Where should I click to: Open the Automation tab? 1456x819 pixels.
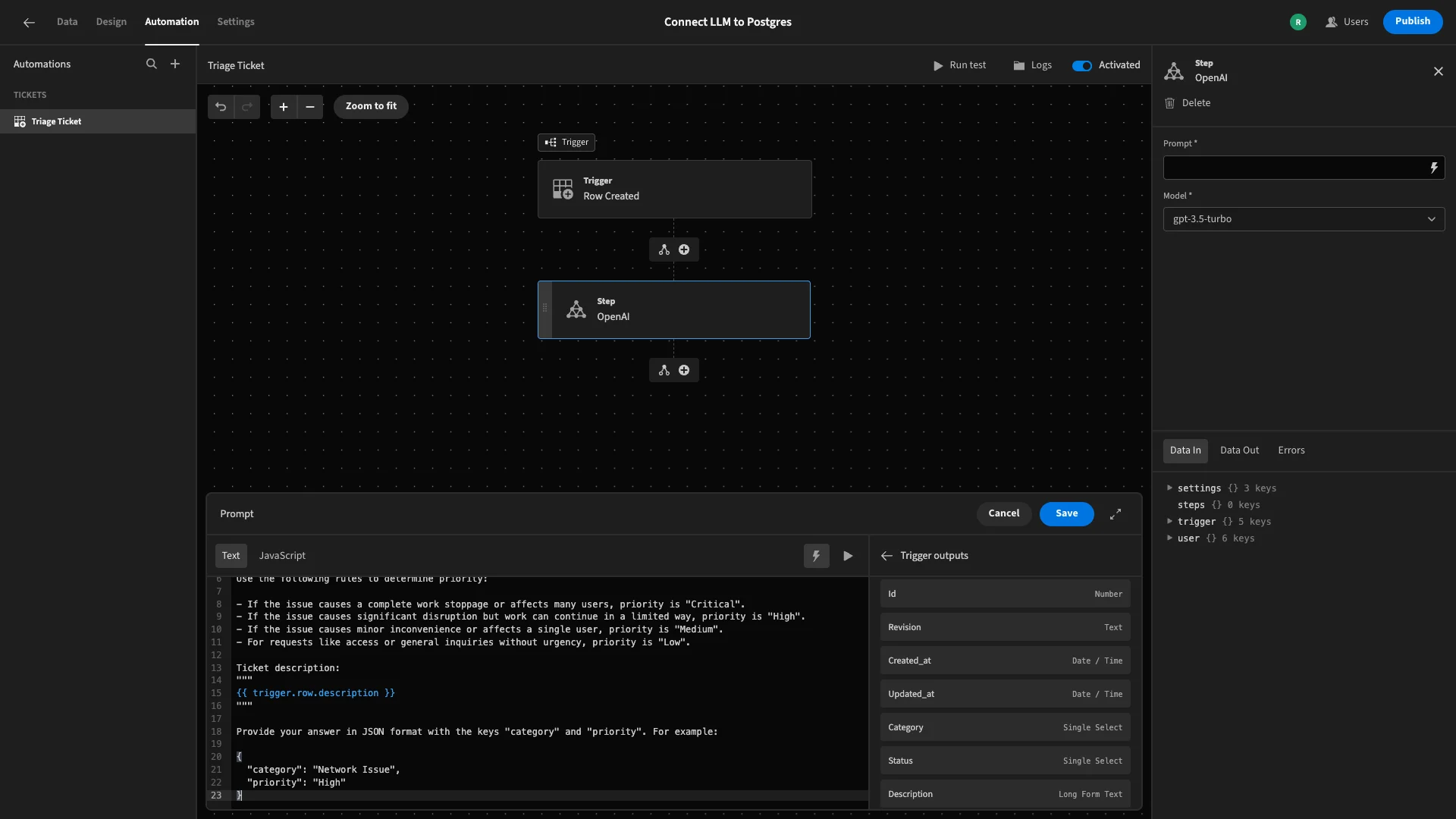pyautogui.click(x=172, y=22)
